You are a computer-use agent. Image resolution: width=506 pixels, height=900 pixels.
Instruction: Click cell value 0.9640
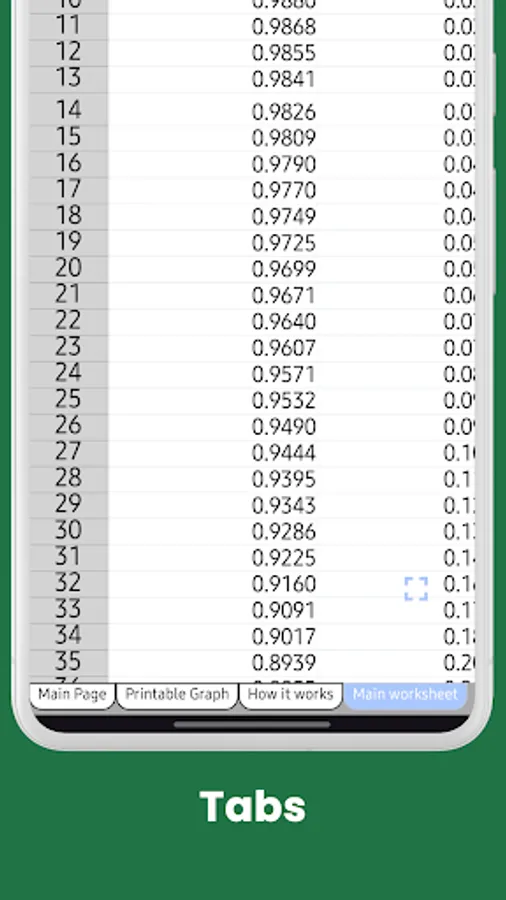point(284,323)
